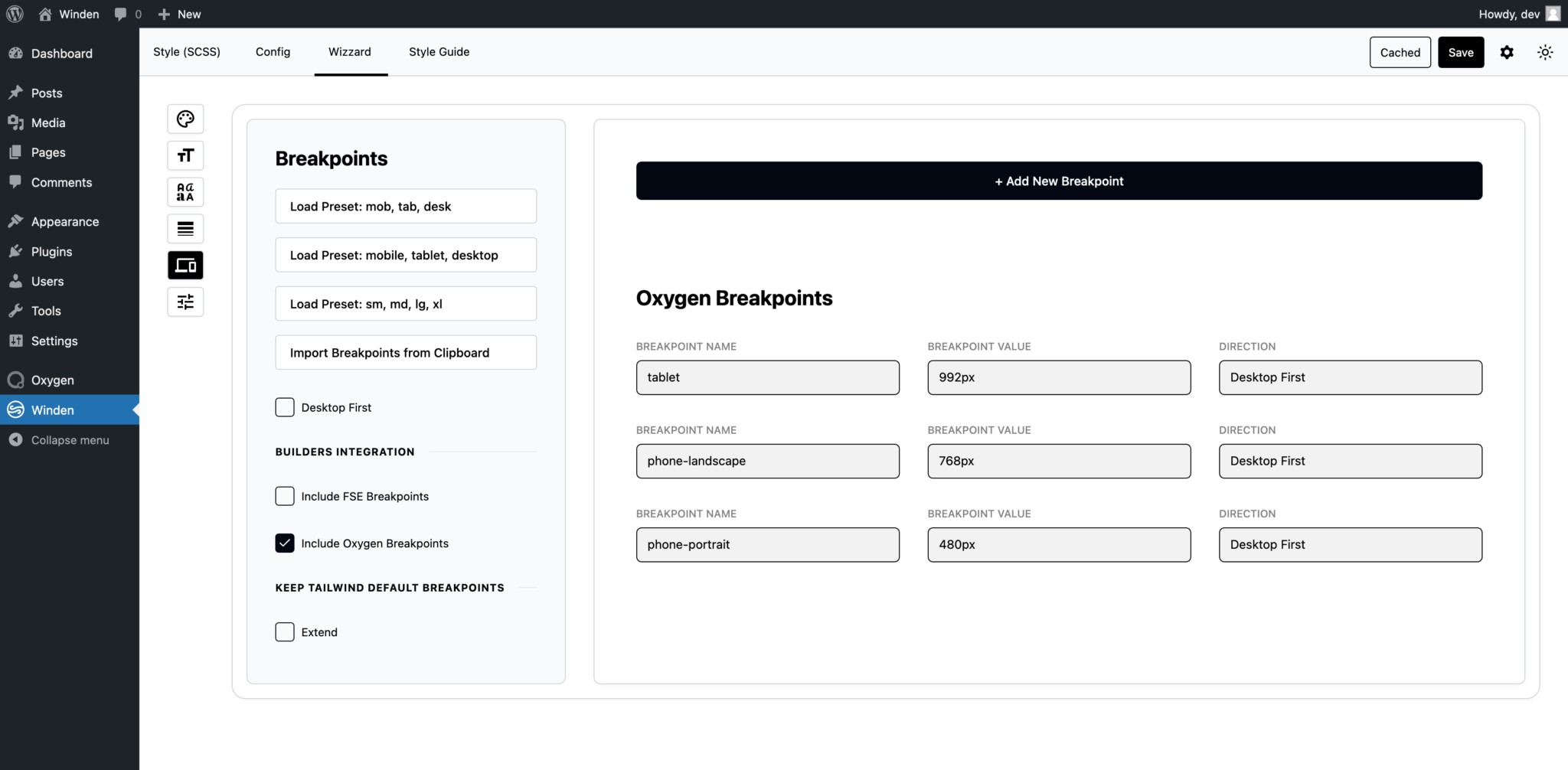
Task: Toggle light/dark theme sun icon
Action: pyautogui.click(x=1545, y=52)
